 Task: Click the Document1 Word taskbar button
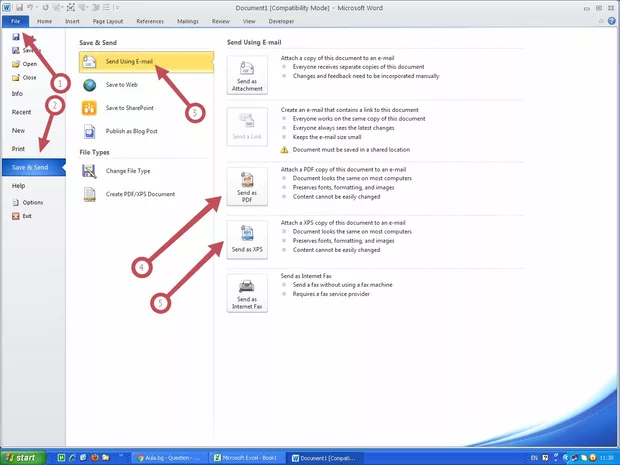325,458
